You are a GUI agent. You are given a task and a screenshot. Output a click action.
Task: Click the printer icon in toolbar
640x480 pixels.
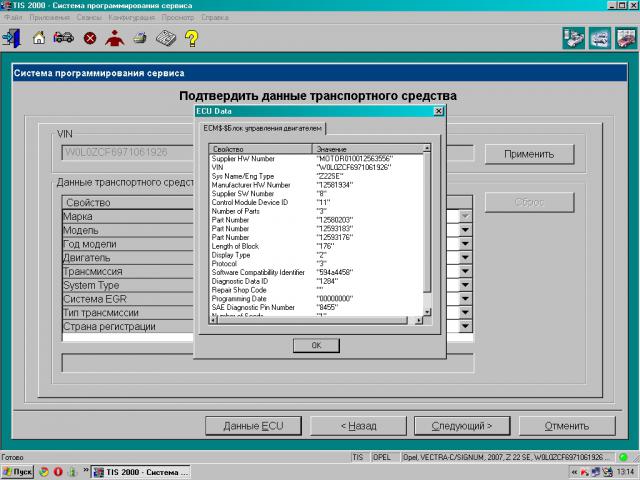click(140, 38)
